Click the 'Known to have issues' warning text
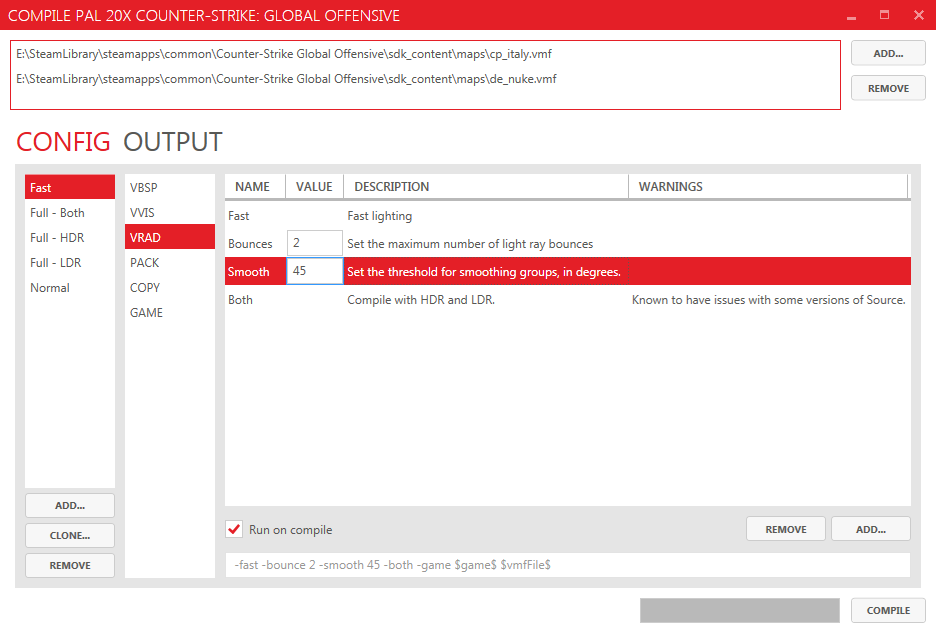The width and height of the screenshot is (936, 633). click(x=769, y=300)
